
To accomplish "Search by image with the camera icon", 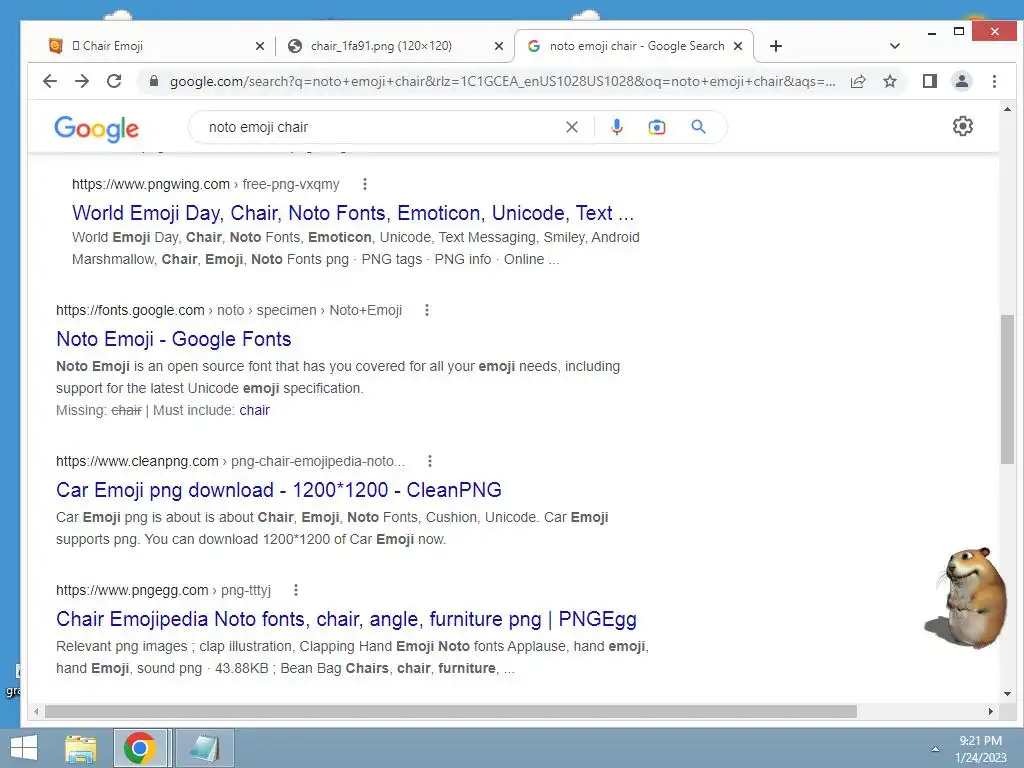I will [657, 127].
